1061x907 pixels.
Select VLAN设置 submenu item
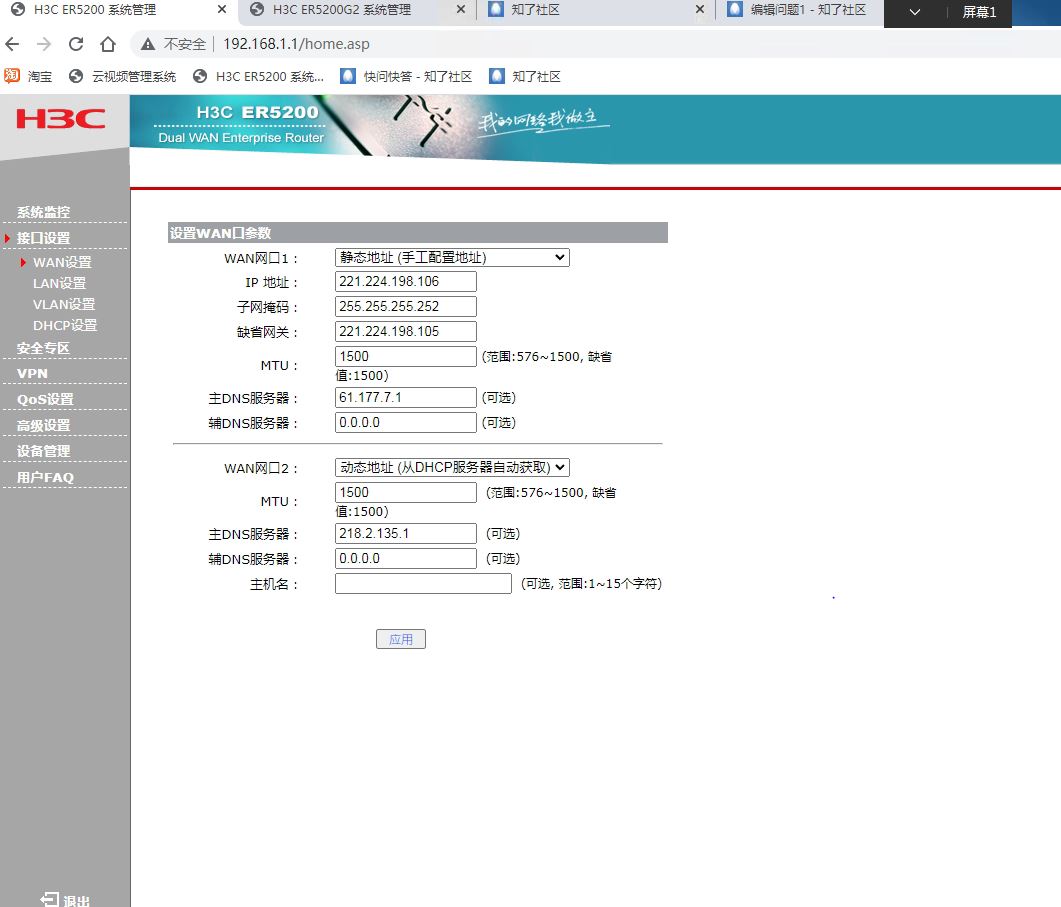click(x=64, y=305)
